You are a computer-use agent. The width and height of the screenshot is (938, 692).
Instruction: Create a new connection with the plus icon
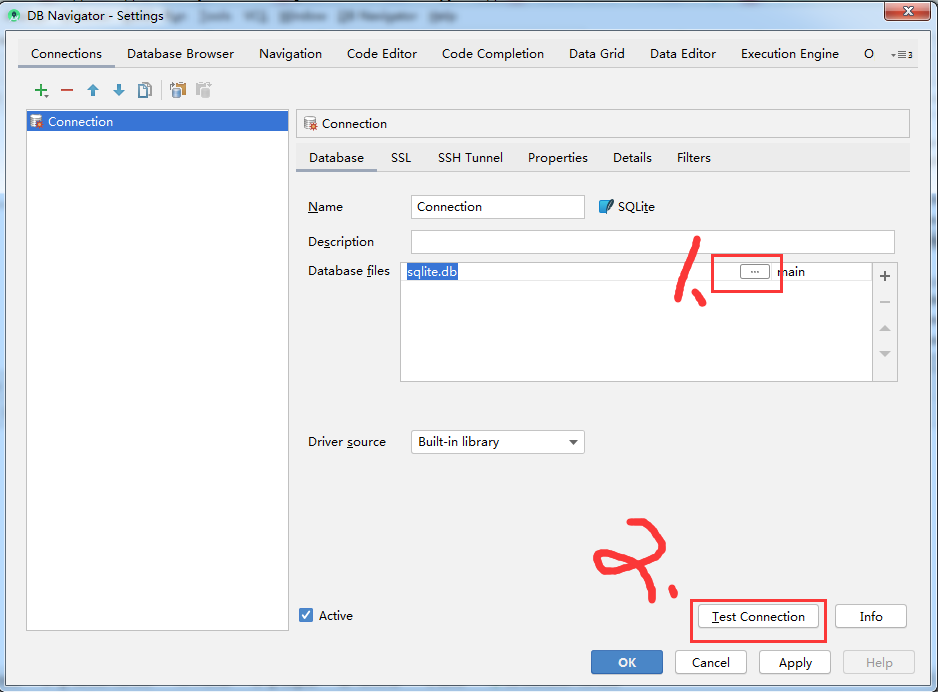[40, 90]
